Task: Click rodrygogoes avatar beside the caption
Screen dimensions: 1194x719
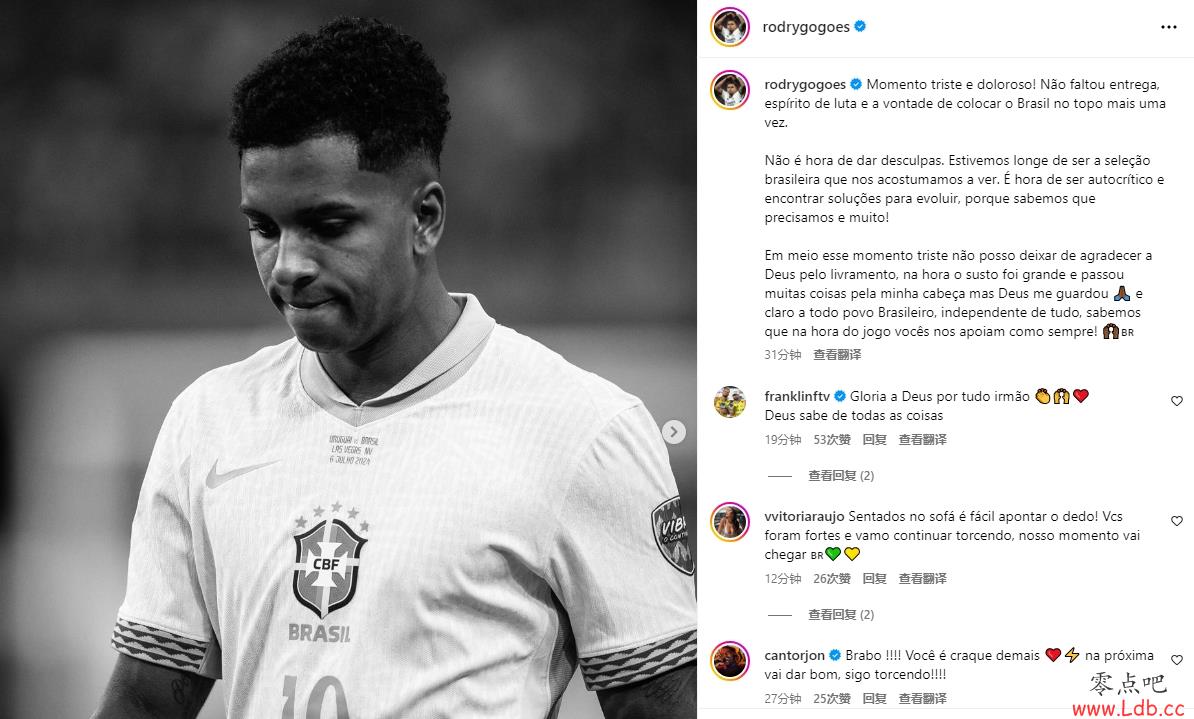Action: (x=729, y=90)
